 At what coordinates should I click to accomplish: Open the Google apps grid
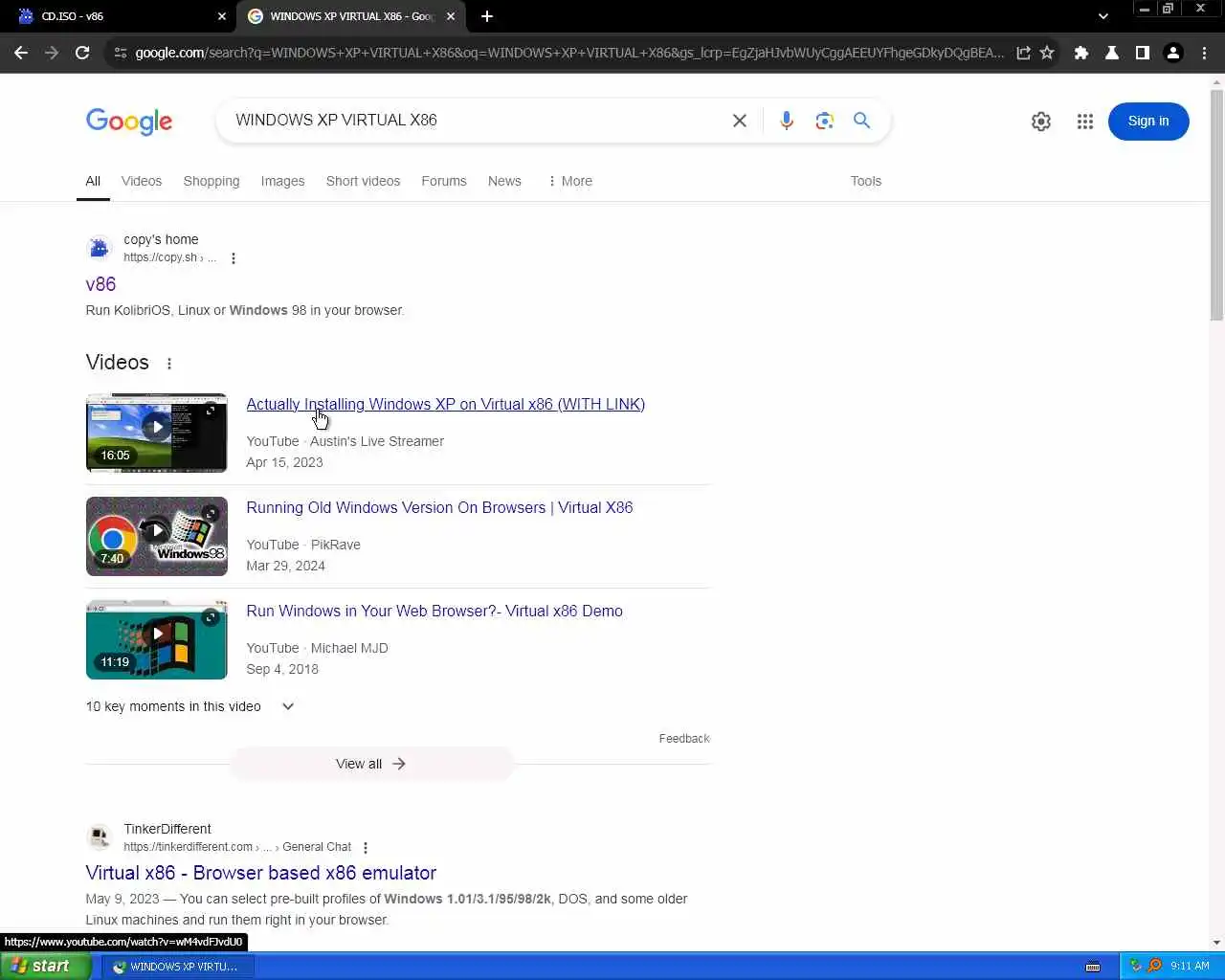(1084, 122)
